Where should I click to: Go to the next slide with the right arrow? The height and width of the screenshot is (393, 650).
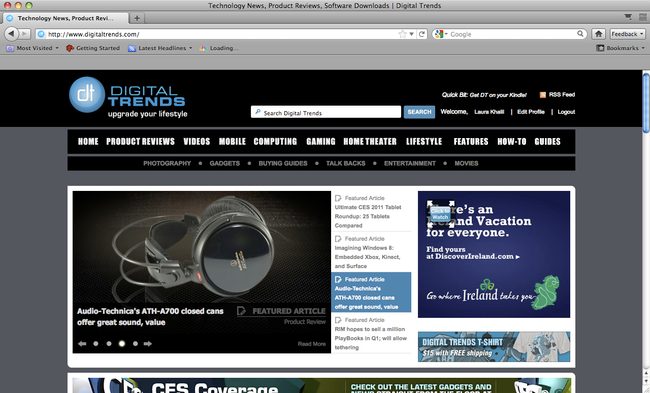(x=148, y=344)
